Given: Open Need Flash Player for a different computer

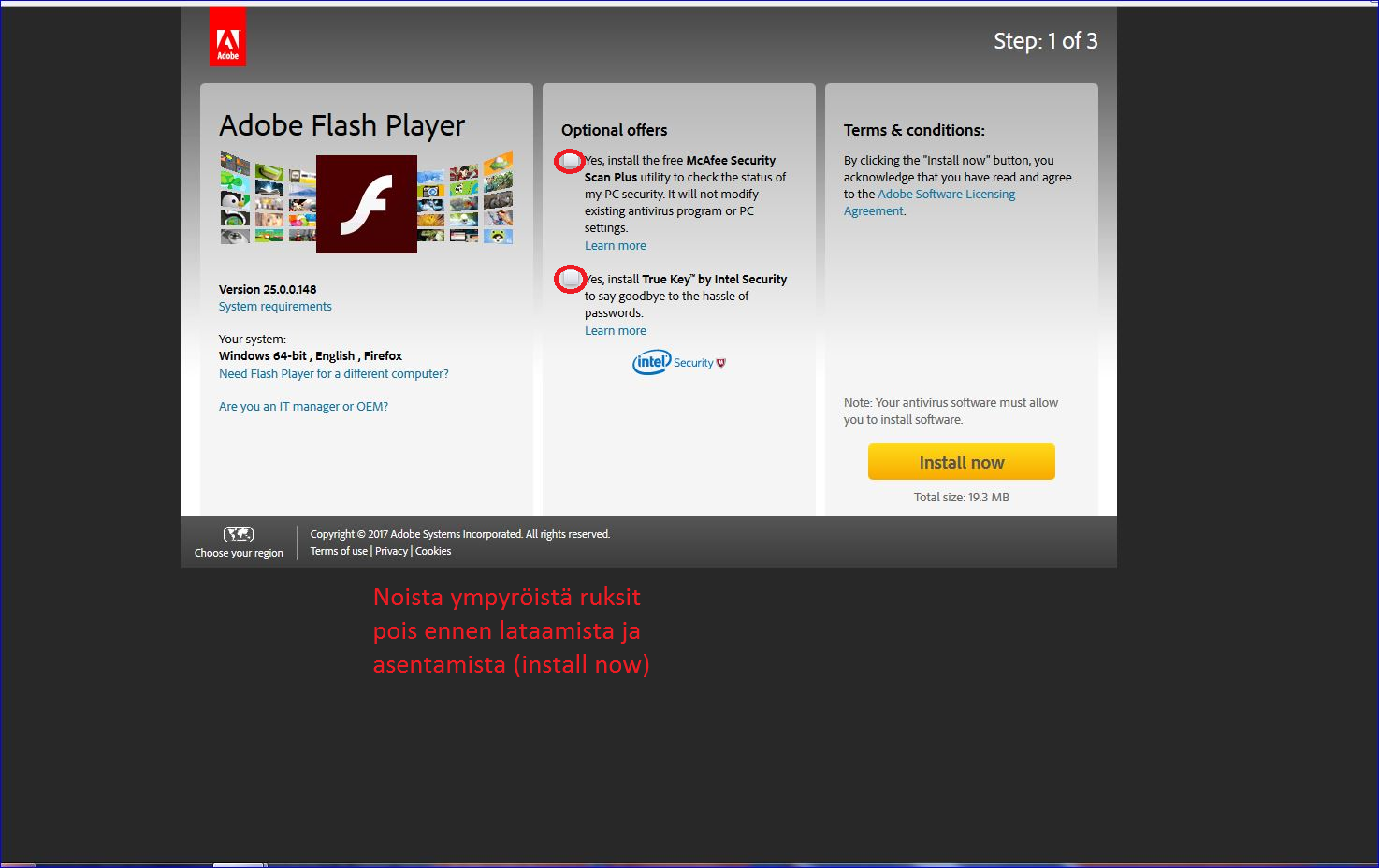Looking at the screenshot, I should click(334, 373).
